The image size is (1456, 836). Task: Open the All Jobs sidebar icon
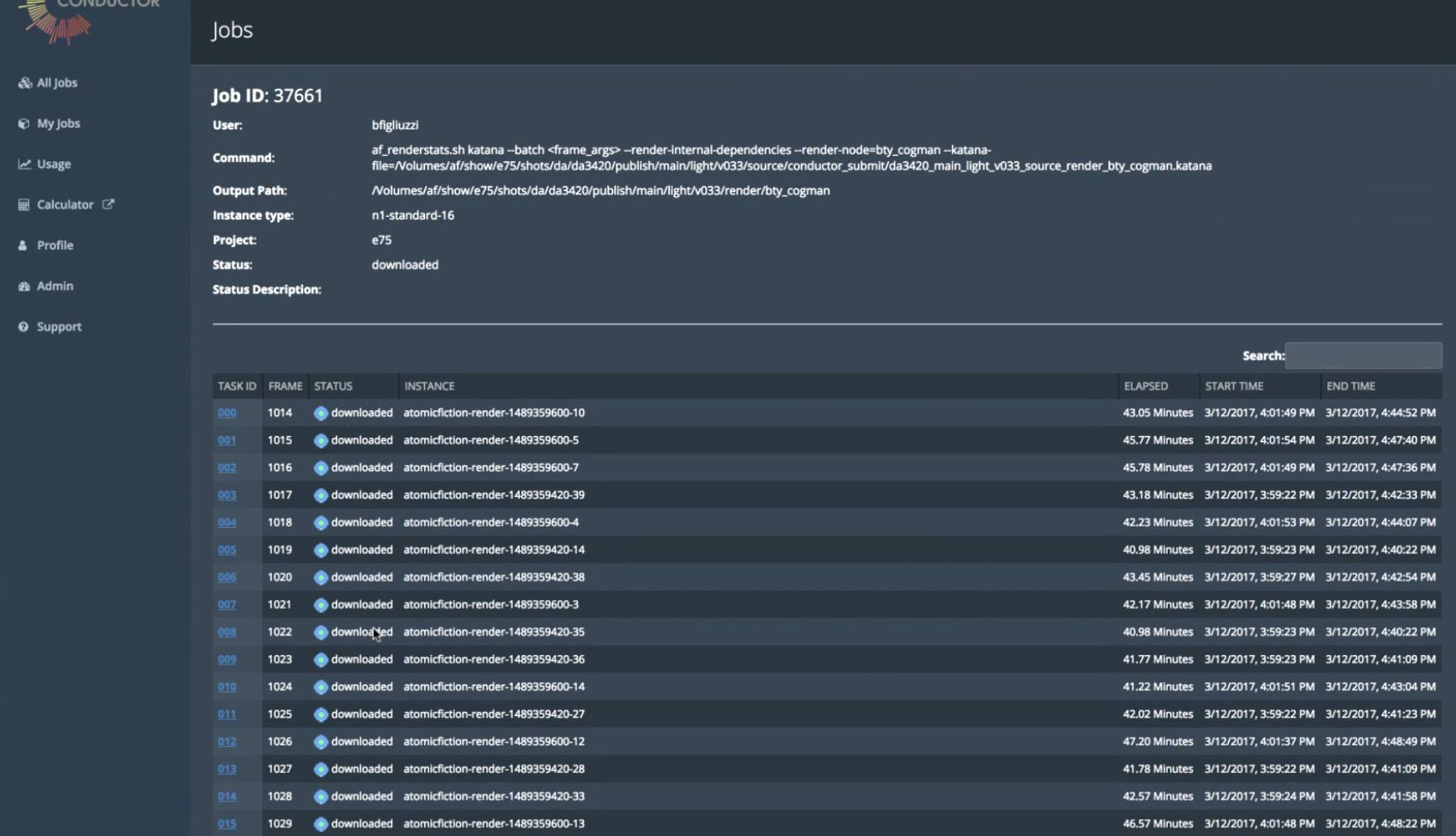point(25,83)
